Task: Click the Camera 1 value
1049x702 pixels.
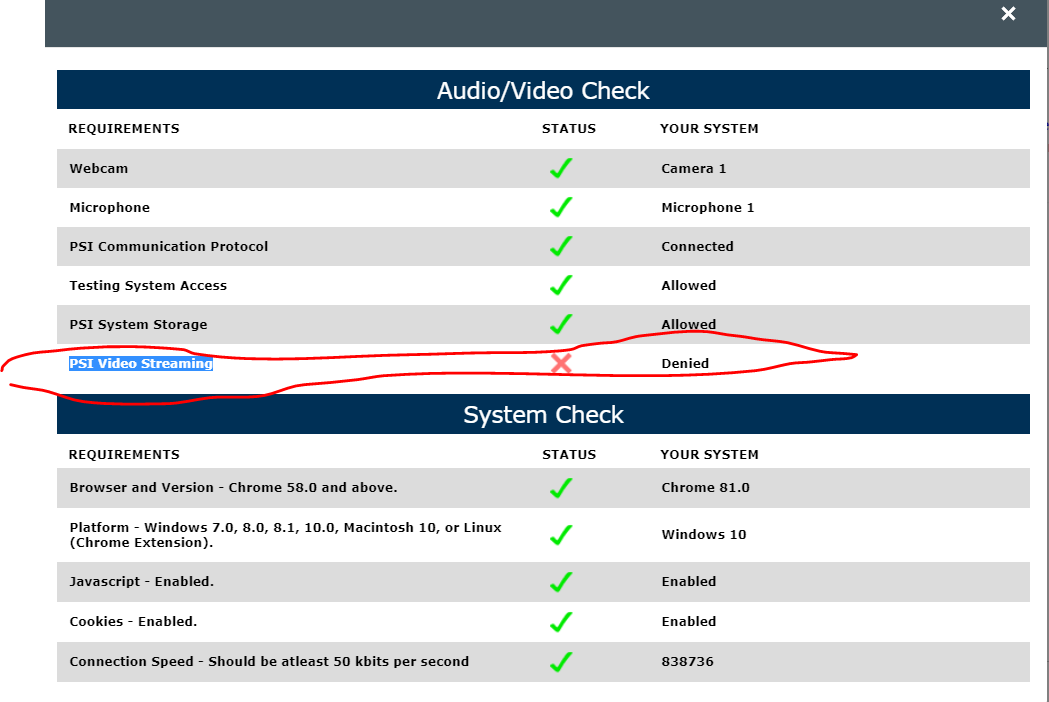Action: pos(694,169)
